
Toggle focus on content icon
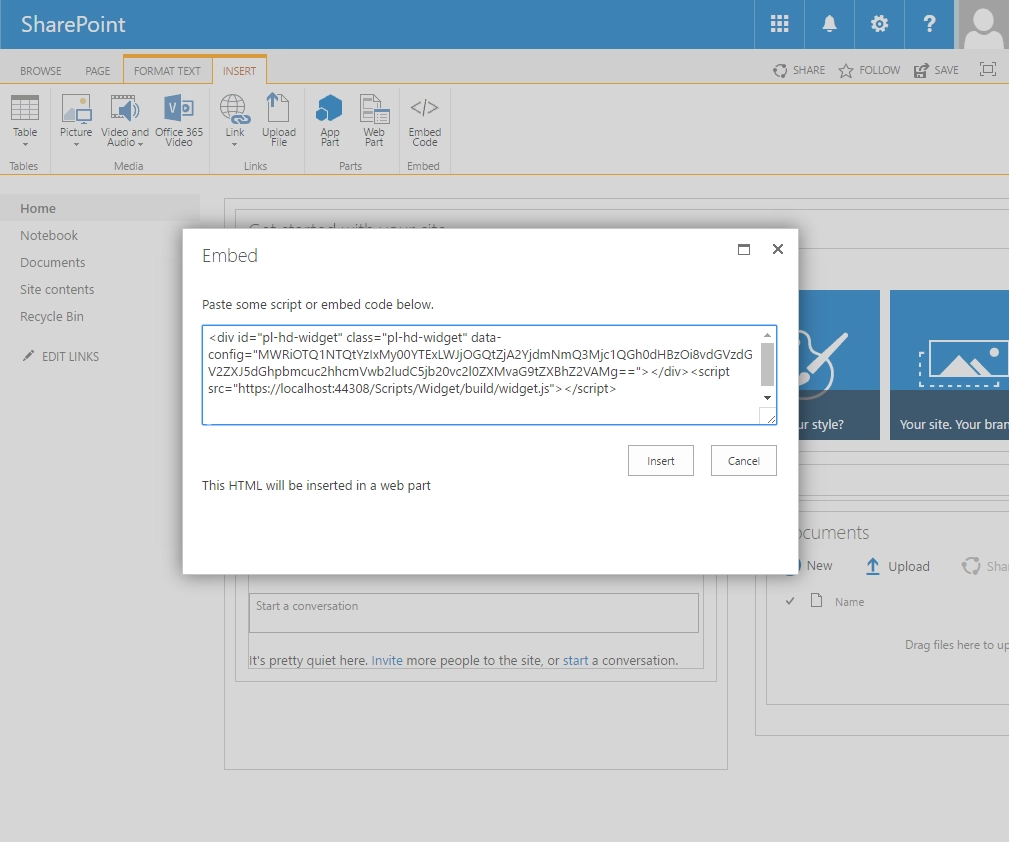pos(988,69)
